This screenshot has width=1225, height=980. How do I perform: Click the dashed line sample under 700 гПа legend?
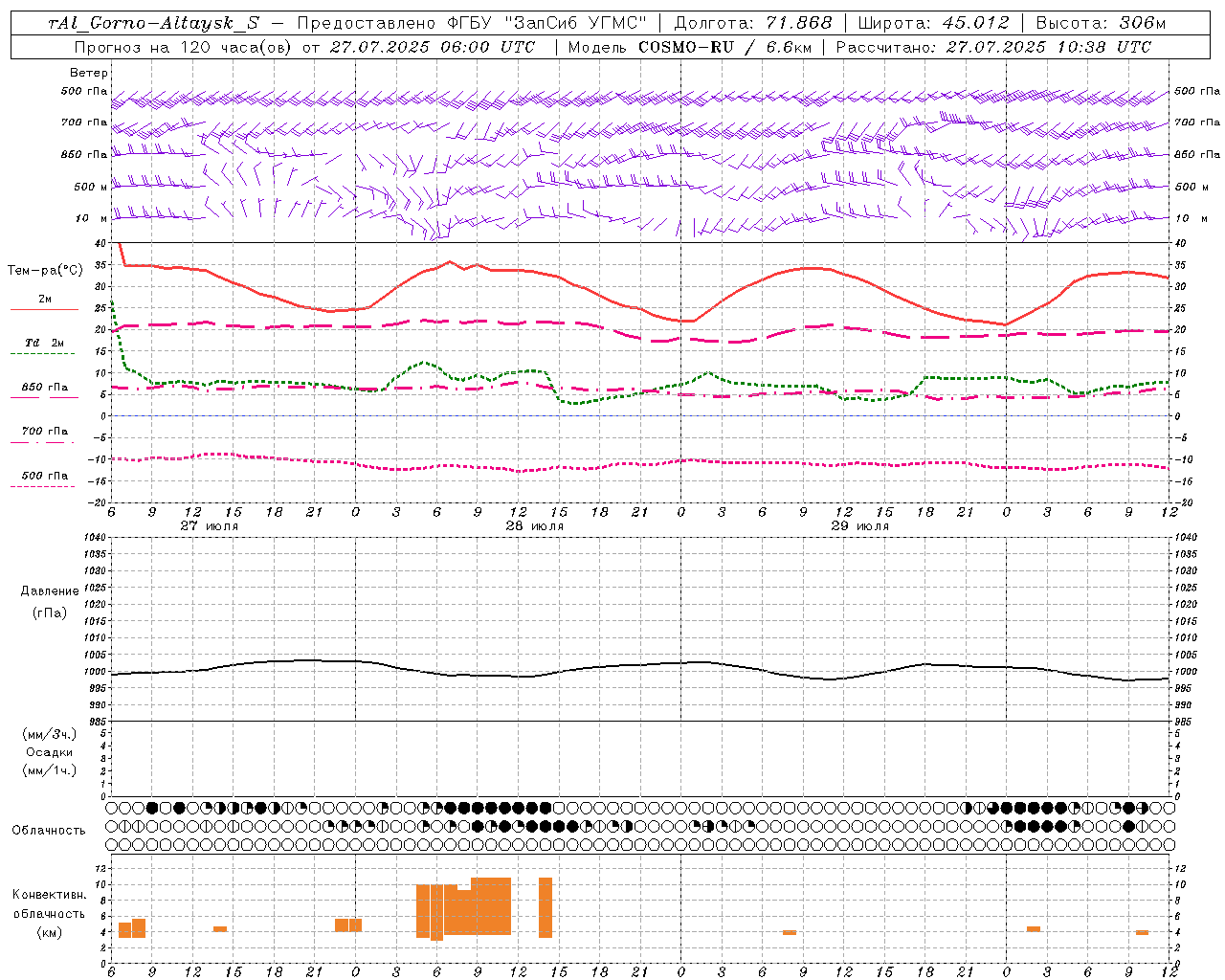(x=44, y=442)
